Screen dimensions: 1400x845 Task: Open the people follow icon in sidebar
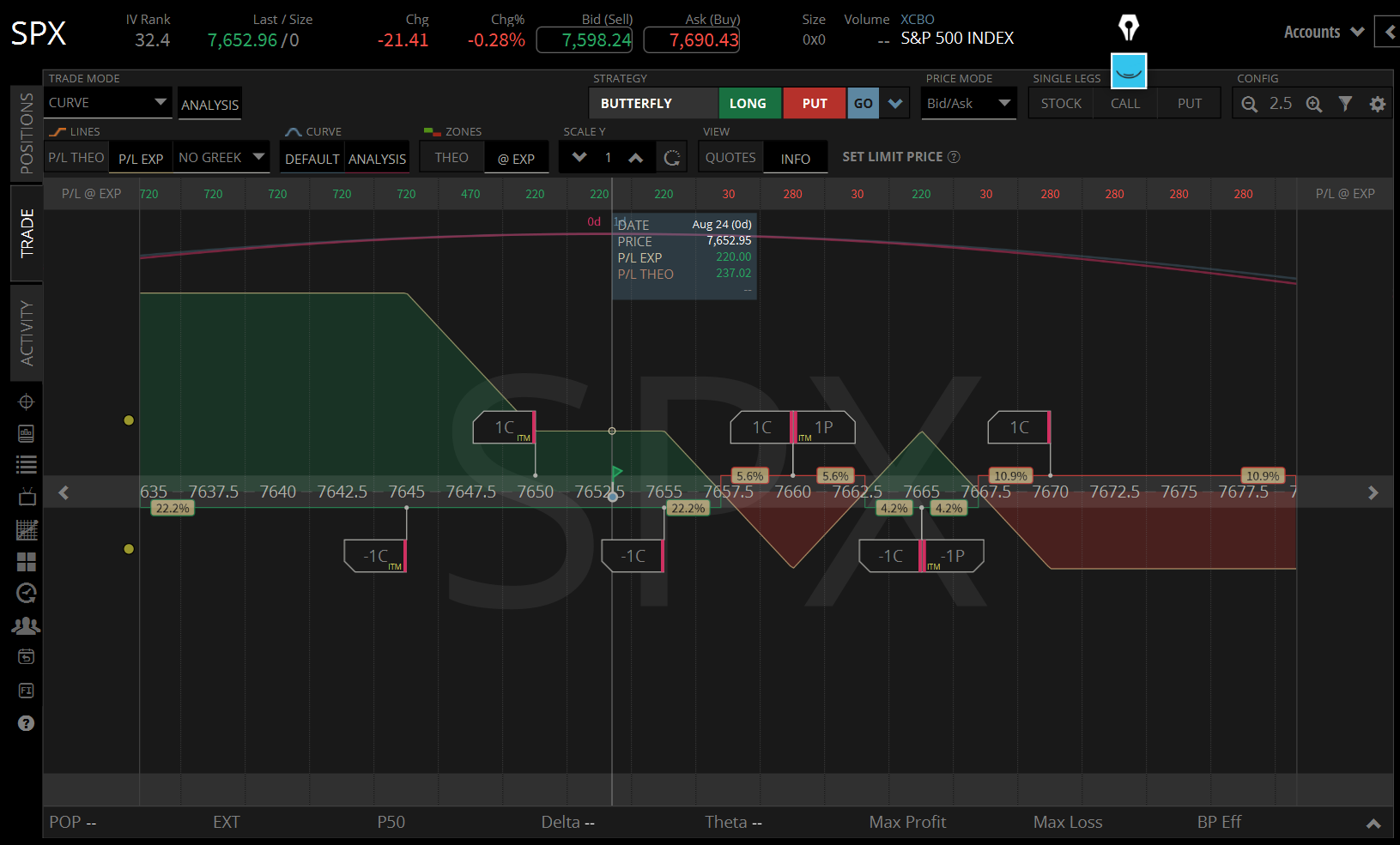(26, 625)
